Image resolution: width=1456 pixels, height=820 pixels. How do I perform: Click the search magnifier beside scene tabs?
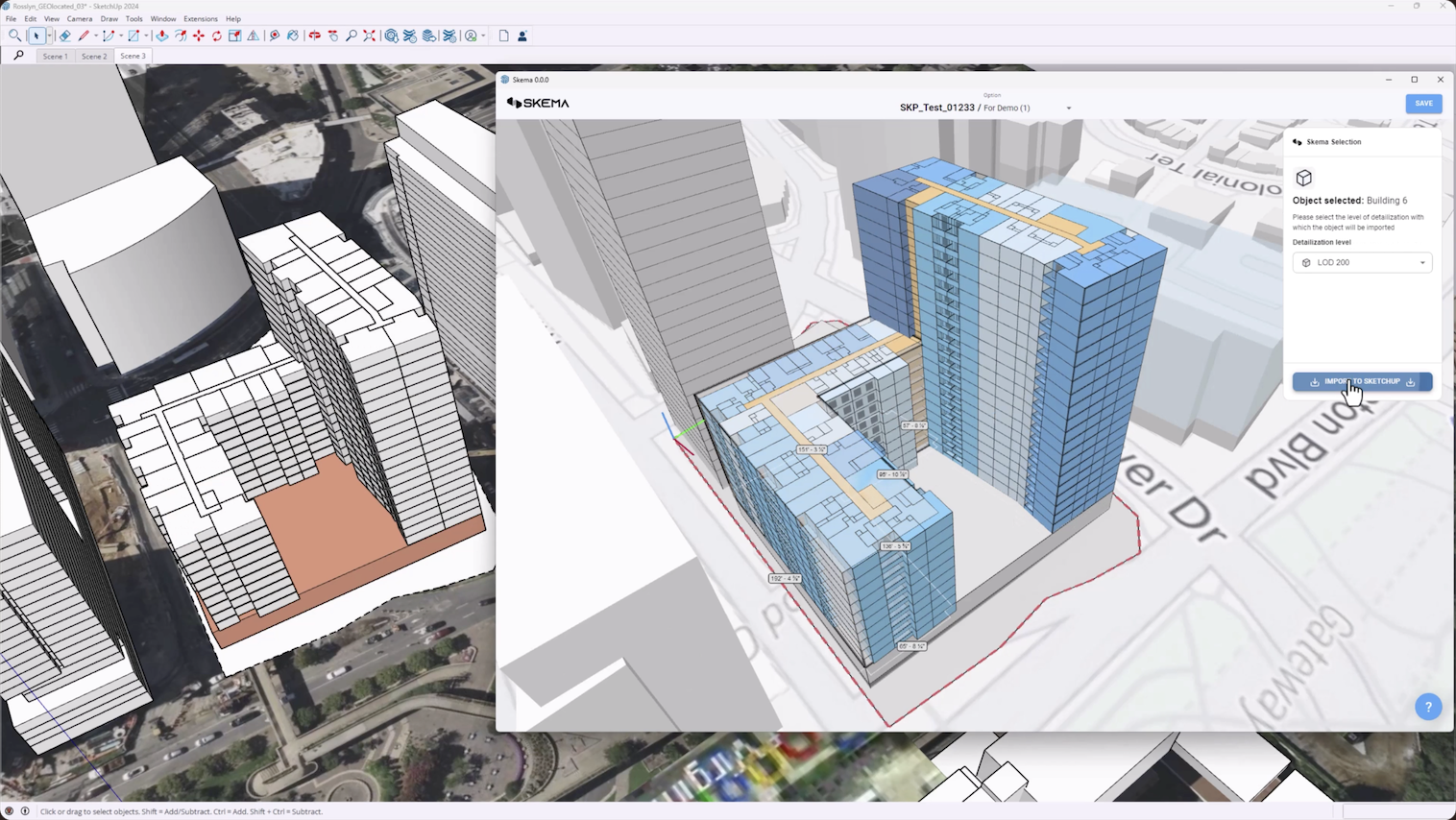pos(18,56)
